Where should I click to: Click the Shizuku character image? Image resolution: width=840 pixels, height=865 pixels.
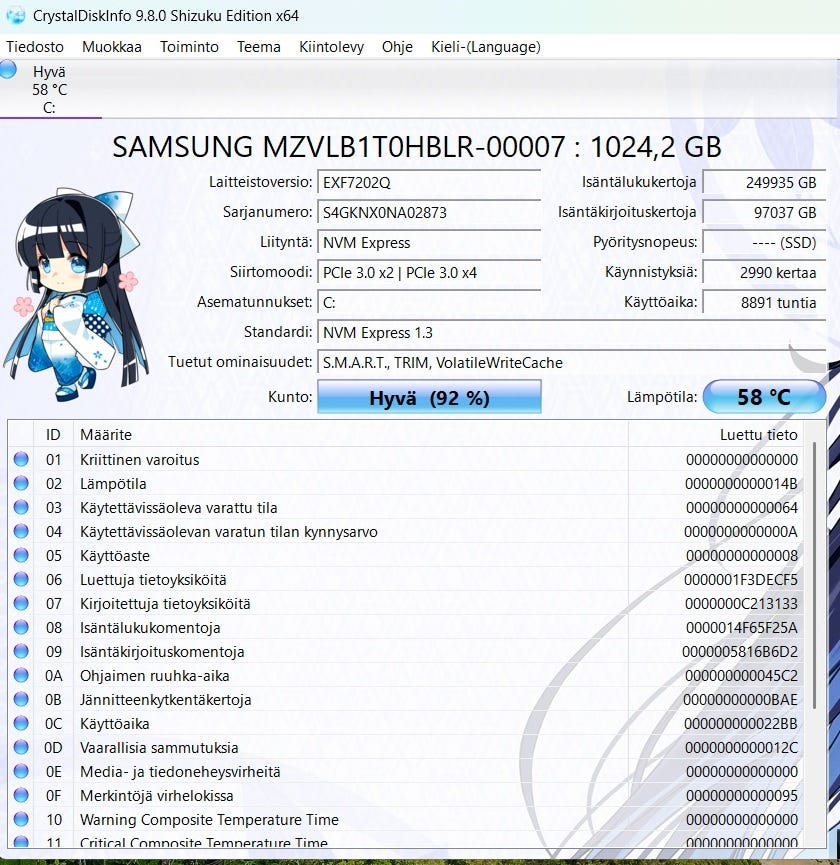[x=76, y=294]
